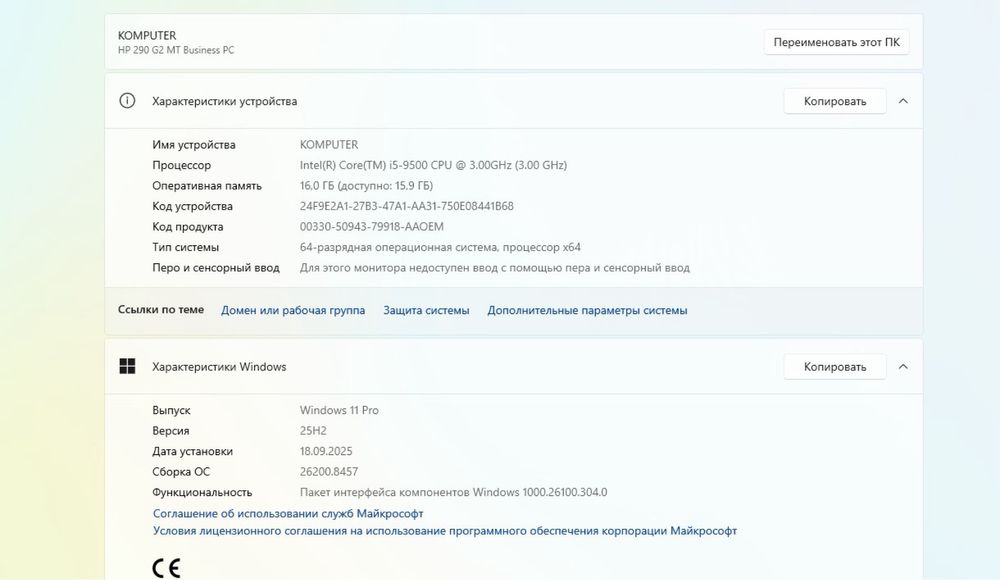
Task: Copy Windows specifications with Копировать button
Action: [835, 367]
